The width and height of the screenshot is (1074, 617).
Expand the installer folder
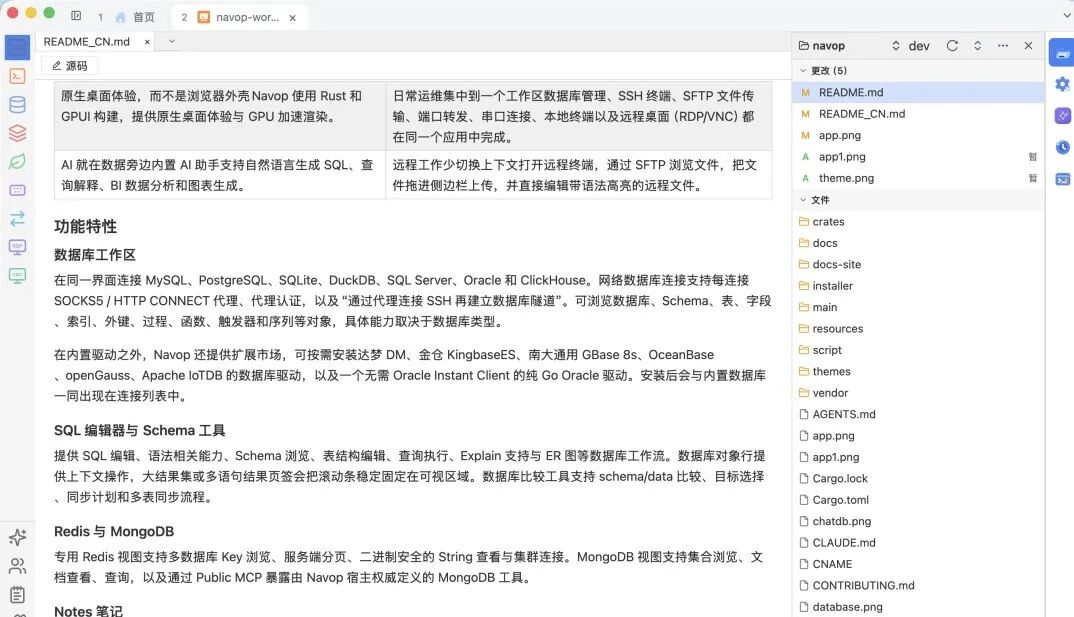coord(918,286)
